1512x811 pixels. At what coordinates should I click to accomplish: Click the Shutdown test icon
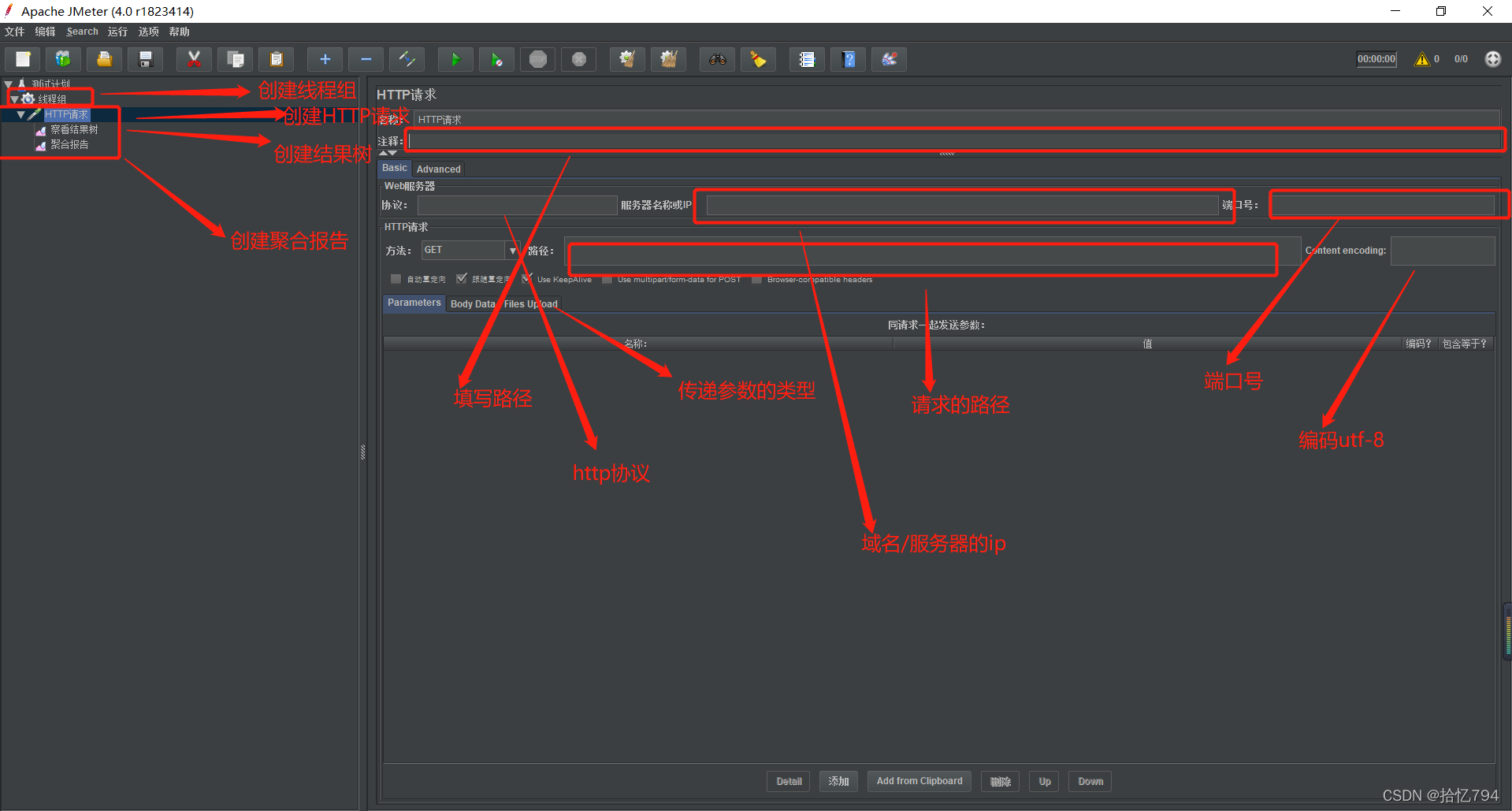(x=578, y=59)
